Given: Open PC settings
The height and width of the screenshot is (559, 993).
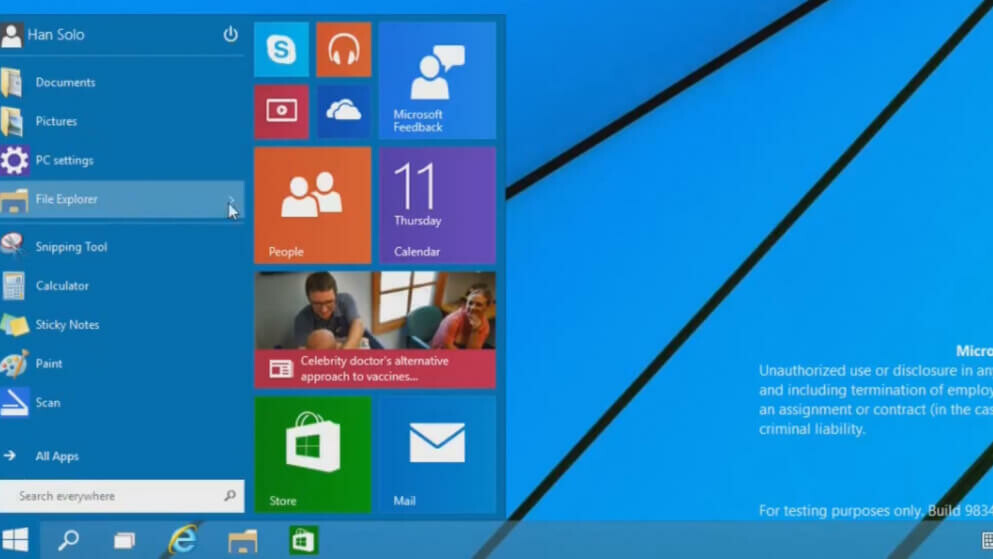Looking at the screenshot, I should (122, 160).
